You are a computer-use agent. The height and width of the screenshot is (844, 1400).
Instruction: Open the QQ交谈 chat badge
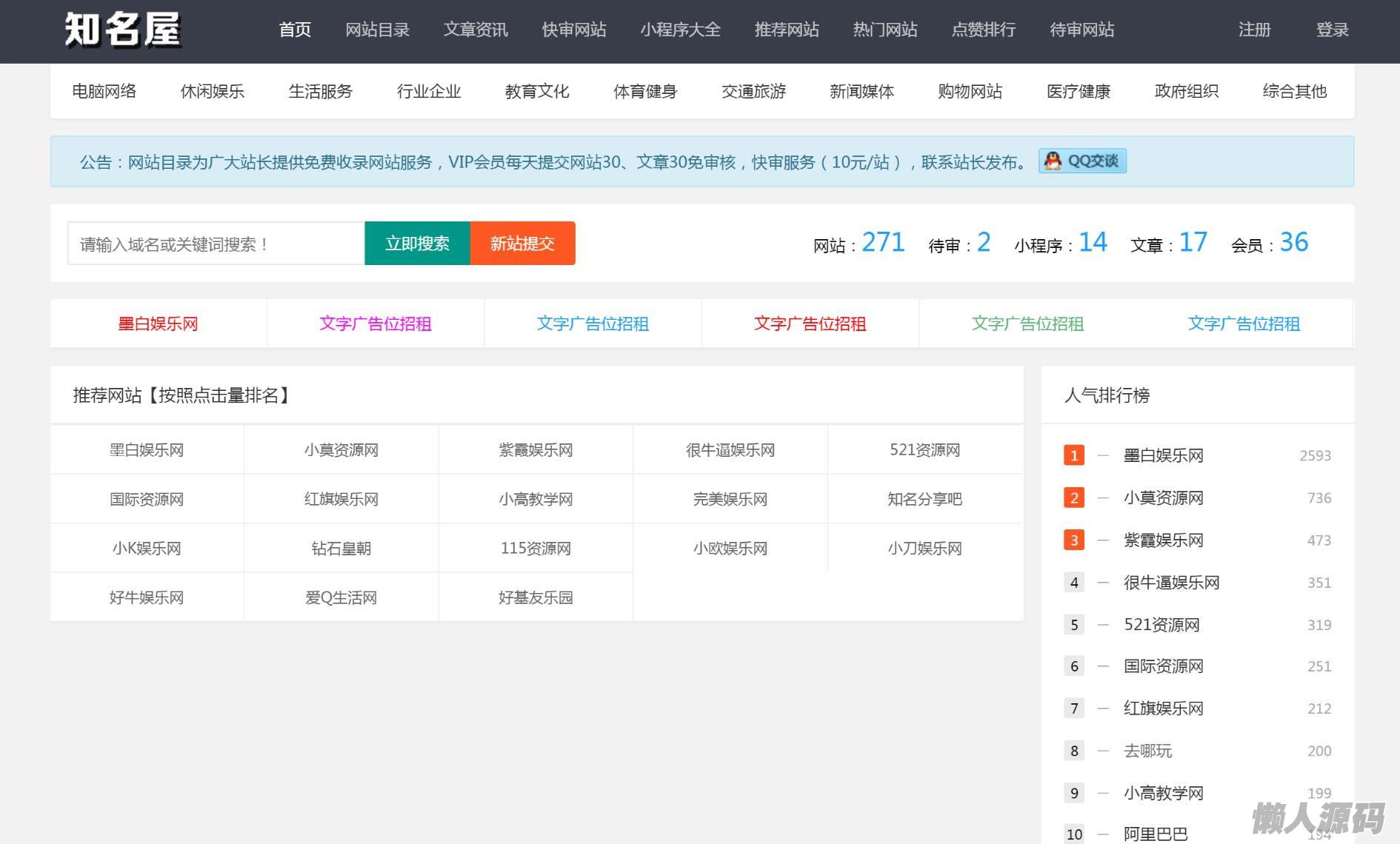click(1082, 161)
